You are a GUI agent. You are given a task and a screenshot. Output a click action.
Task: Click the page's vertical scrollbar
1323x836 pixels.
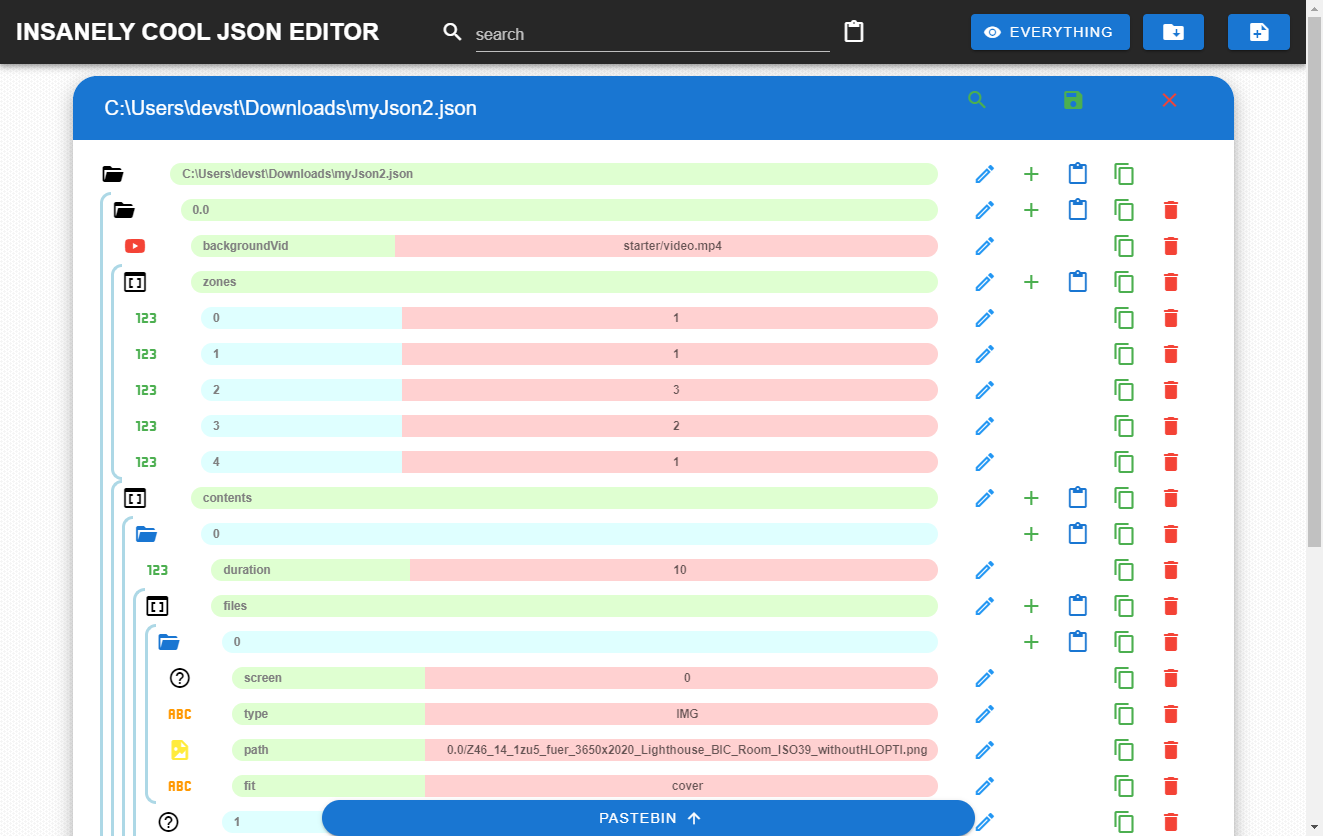[1314, 280]
